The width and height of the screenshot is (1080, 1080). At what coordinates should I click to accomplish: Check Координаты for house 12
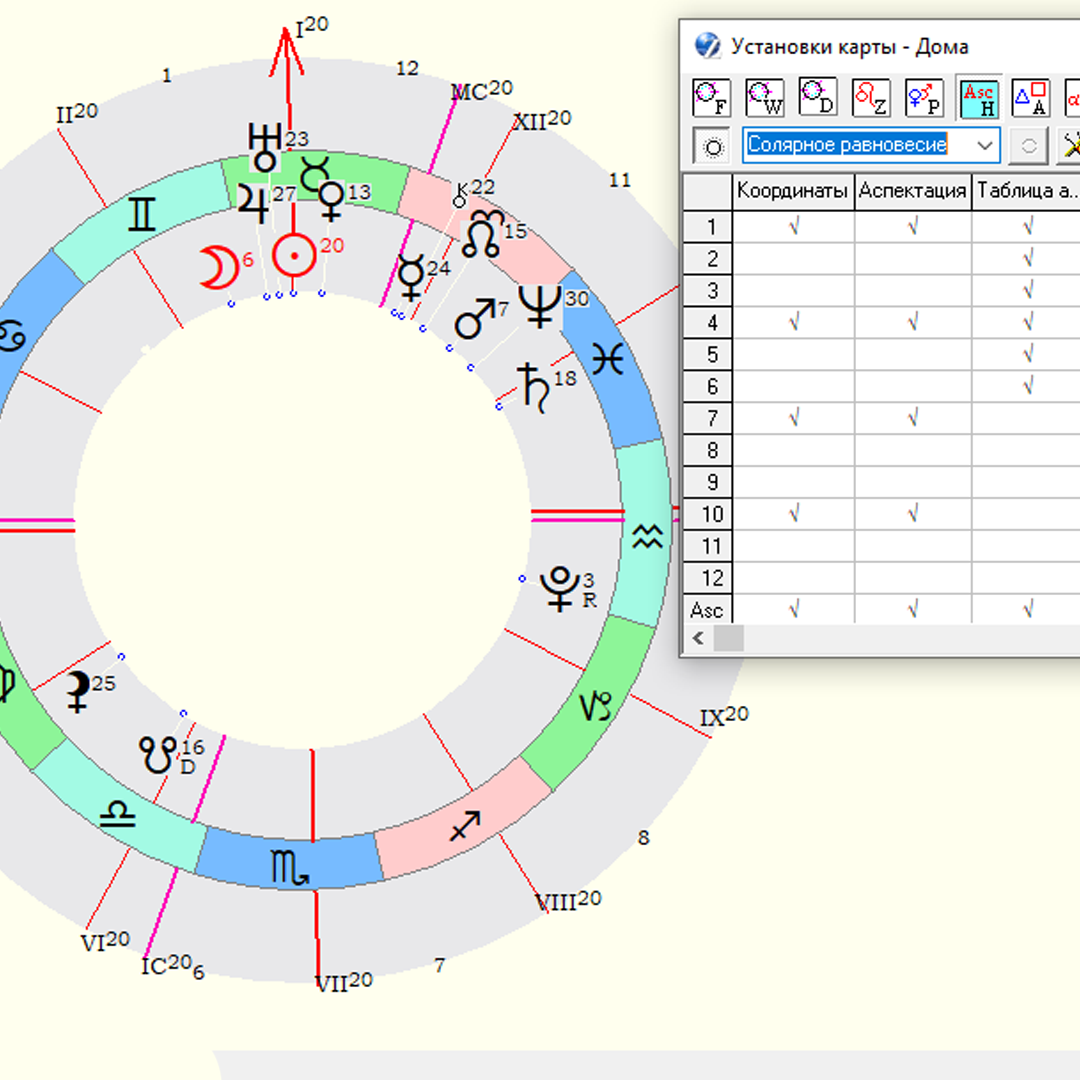[x=793, y=577]
